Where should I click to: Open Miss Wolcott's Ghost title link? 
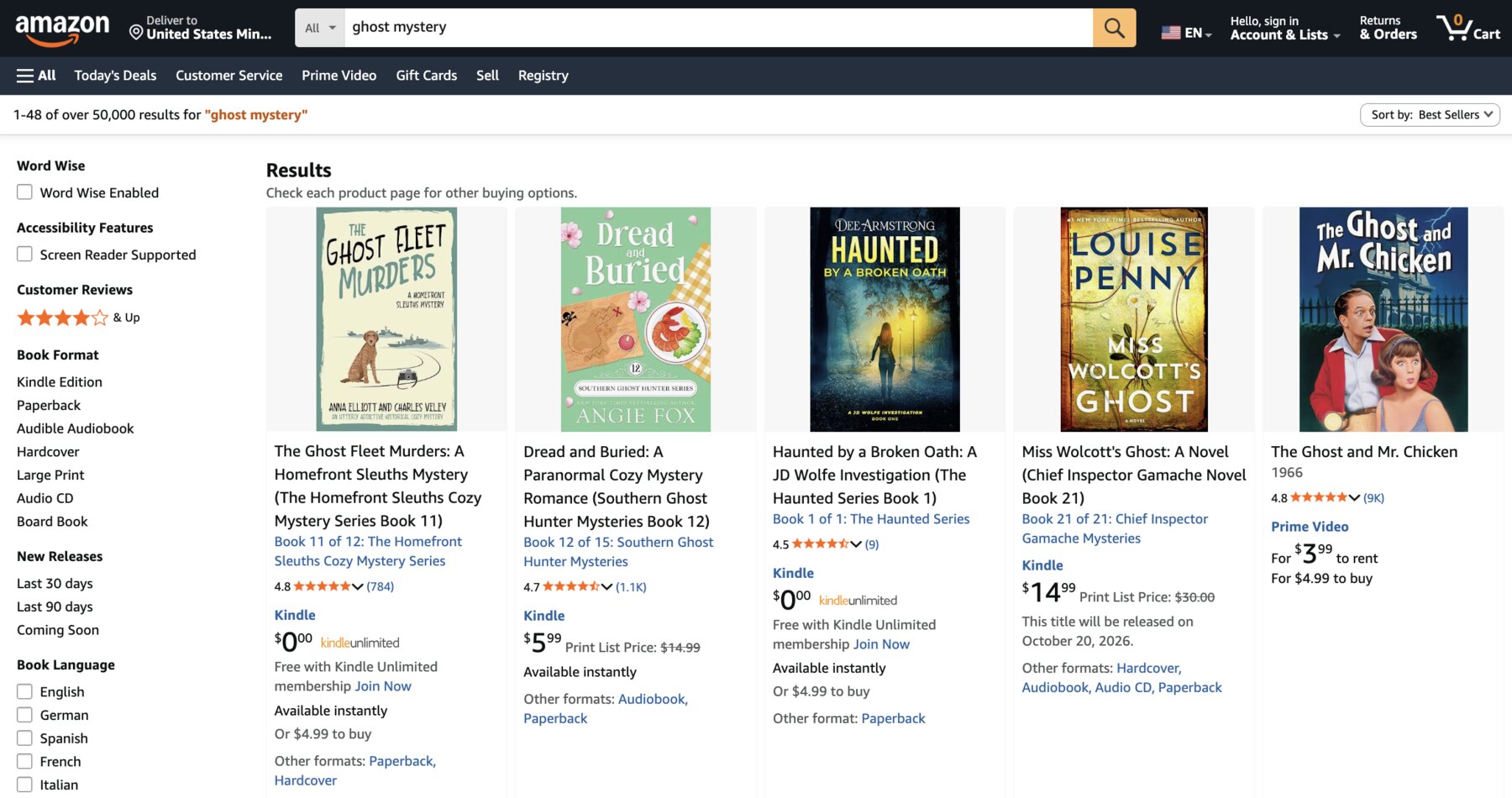pyautogui.click(x=1134, y=475)
